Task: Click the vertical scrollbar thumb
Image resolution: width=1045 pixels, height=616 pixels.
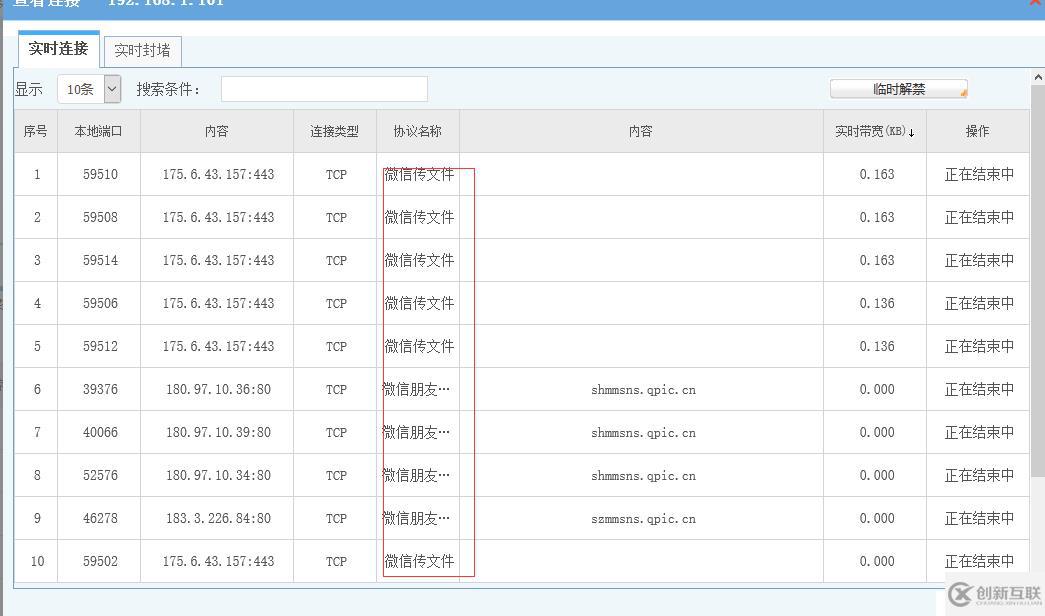Action: click(x=1038, y=280)
